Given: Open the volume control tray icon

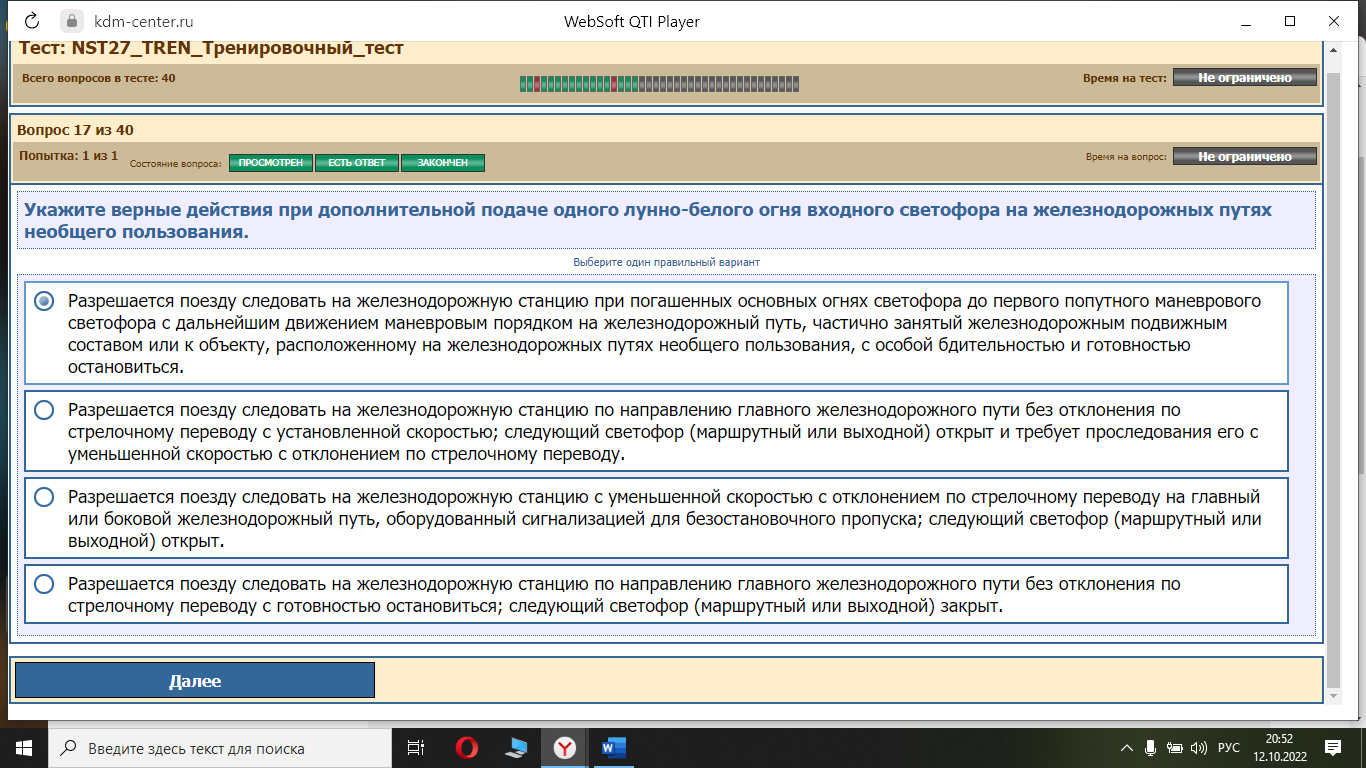Looking at the screenshot, I should pyautogui.click(x=1199, y=747).
